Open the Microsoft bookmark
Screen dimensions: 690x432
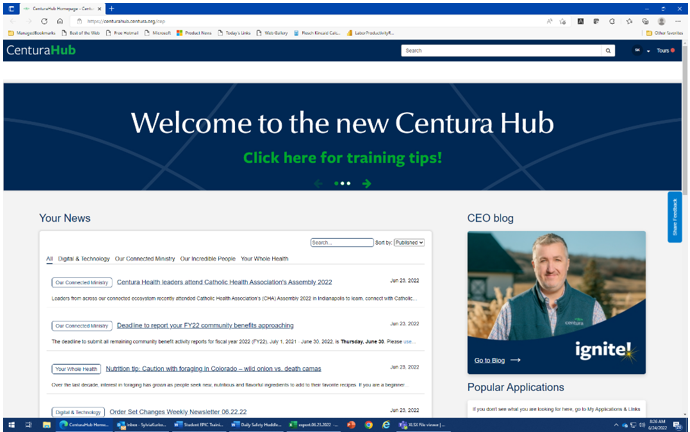[158, 33]
